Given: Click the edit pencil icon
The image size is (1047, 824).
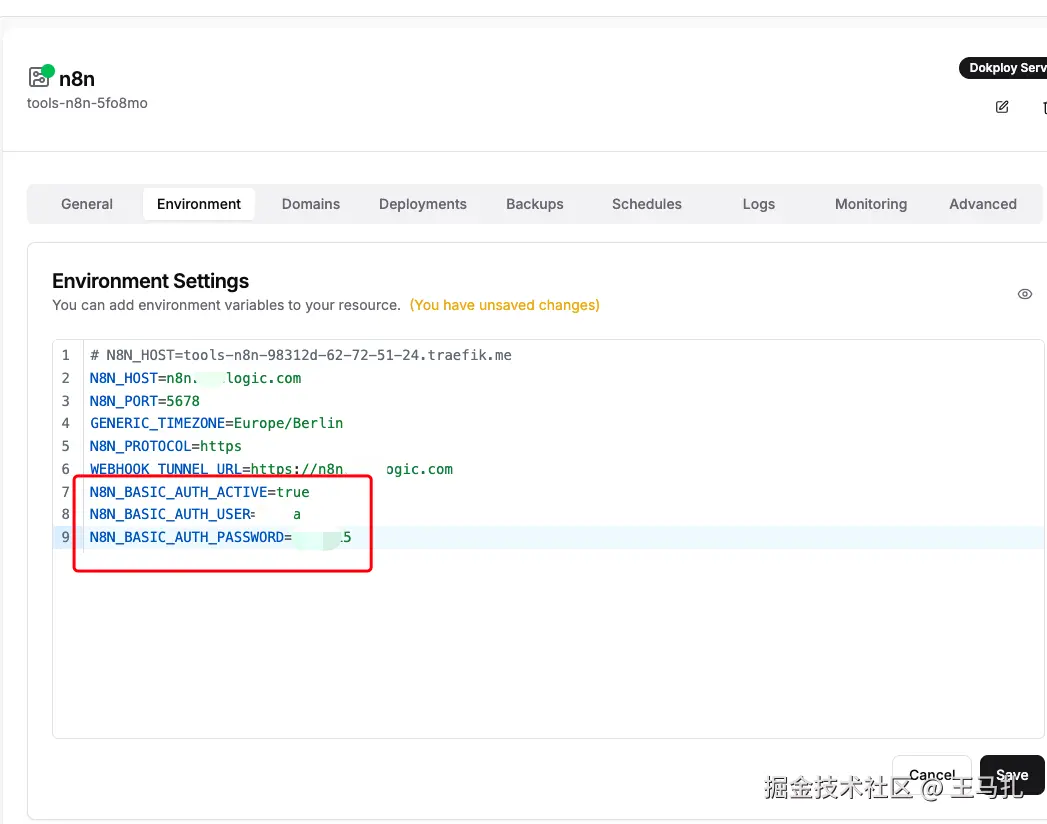Looking at the screenshot, I should (1002, 107).
